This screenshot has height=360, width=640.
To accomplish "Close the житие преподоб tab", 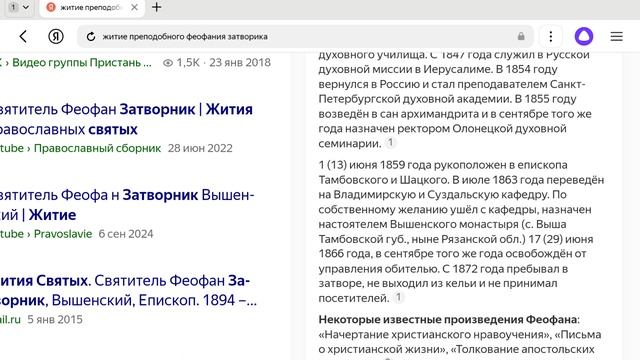I will pyautogui.click(x=134, y=7).
